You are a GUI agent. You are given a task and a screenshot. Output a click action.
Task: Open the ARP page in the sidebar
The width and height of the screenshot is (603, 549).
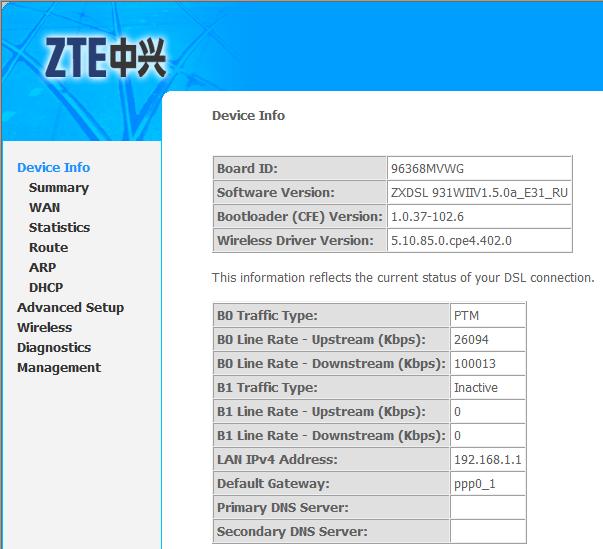43,268
